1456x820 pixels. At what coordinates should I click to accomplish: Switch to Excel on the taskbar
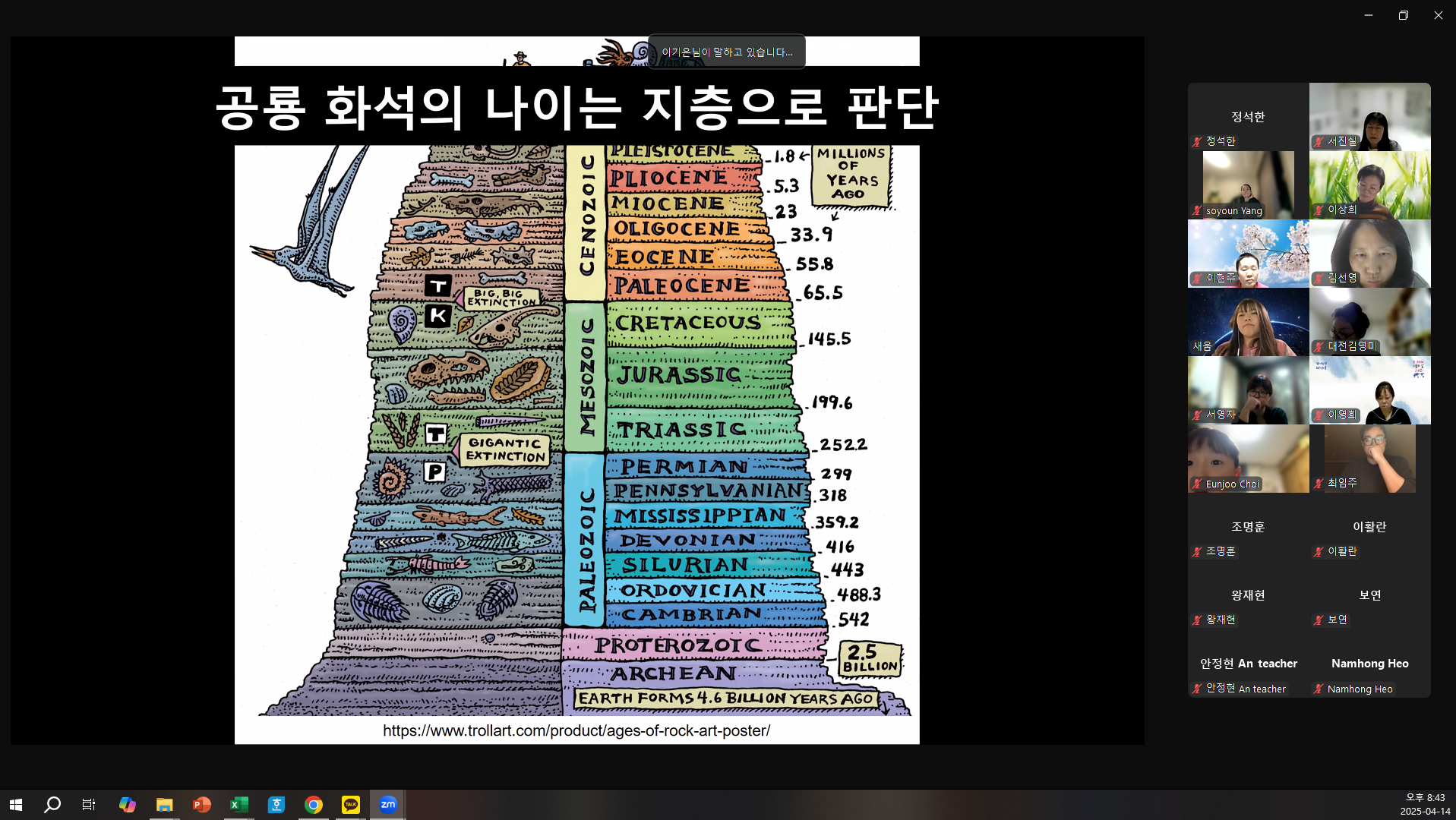pyautogui.click(x=238, y=805)
